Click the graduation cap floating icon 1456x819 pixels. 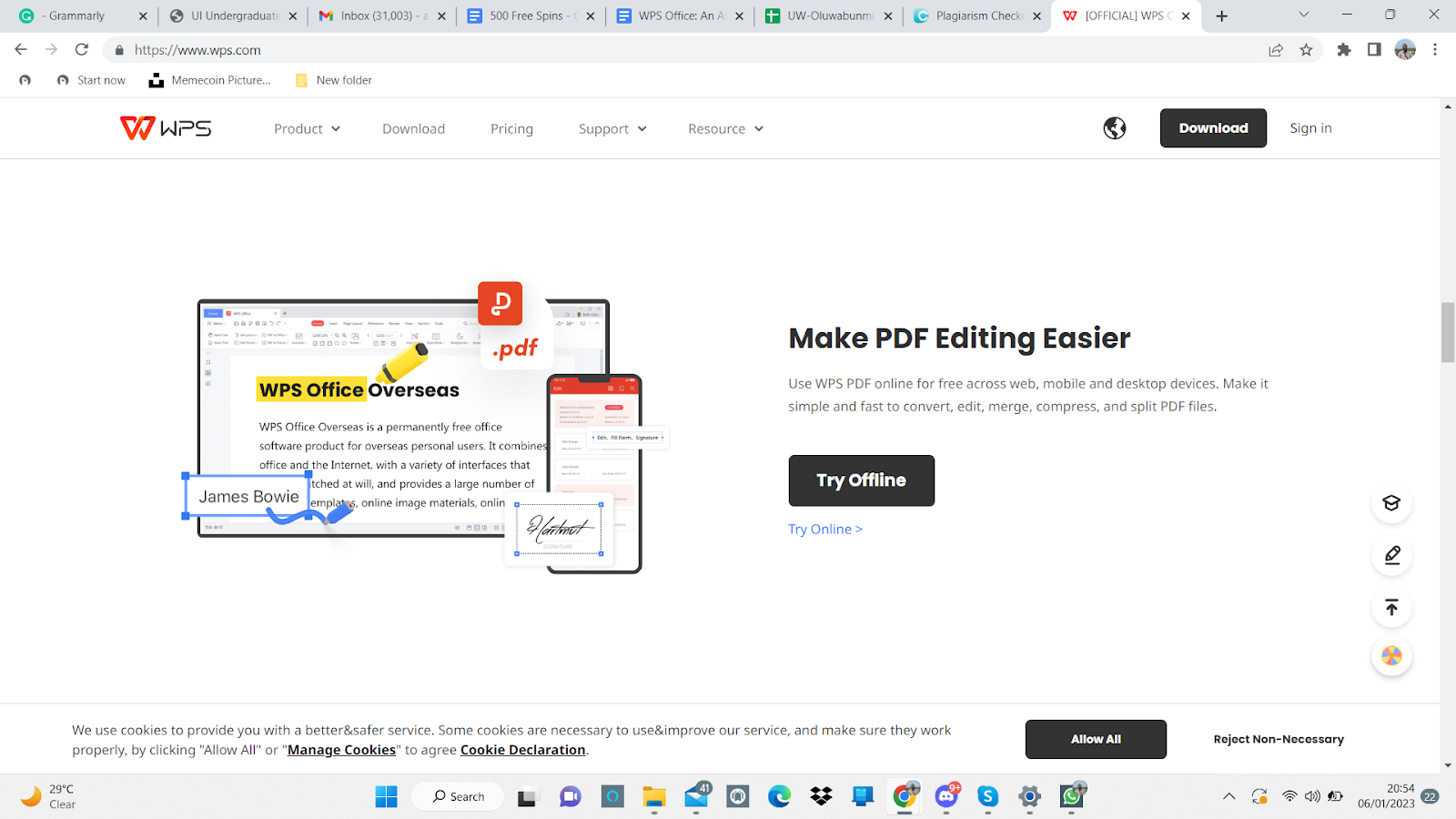point(1391,503)
